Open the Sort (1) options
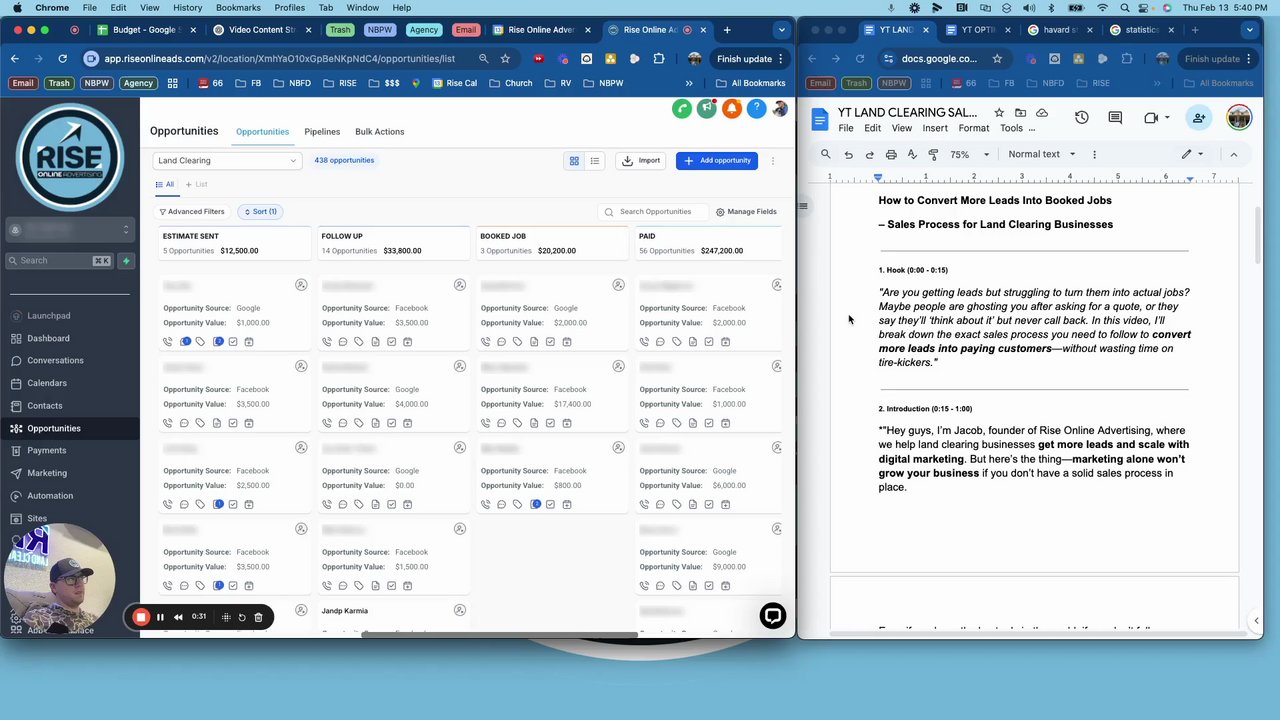1280x720 pixels. click(x=260, y=212)
